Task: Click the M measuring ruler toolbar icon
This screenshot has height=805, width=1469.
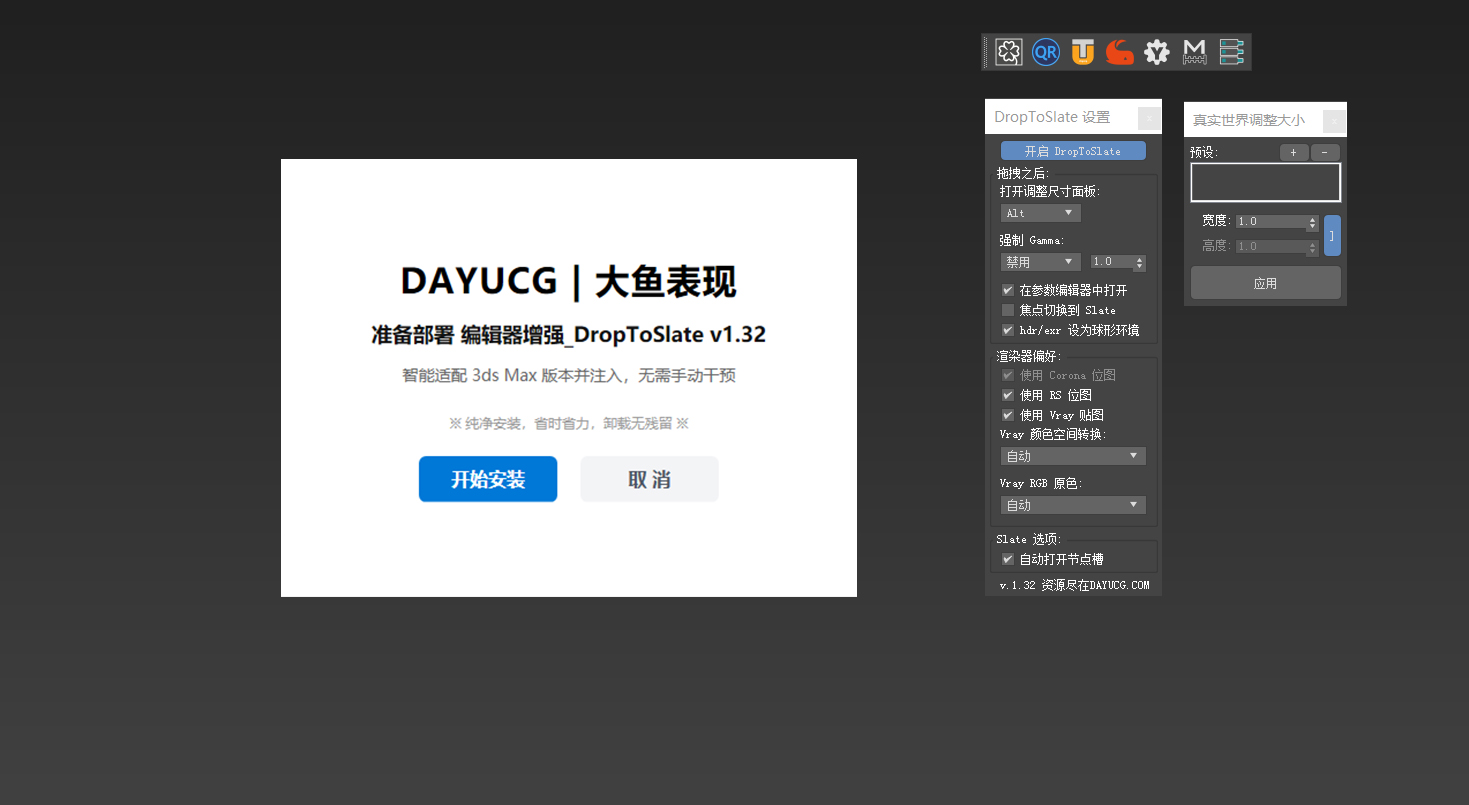Action: coord(1194,52)
